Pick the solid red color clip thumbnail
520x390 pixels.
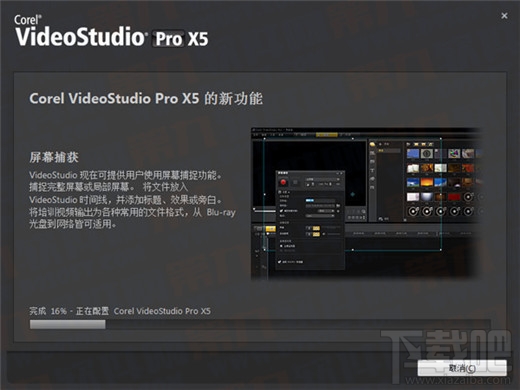pyautogui.click(x=454, y=197)
